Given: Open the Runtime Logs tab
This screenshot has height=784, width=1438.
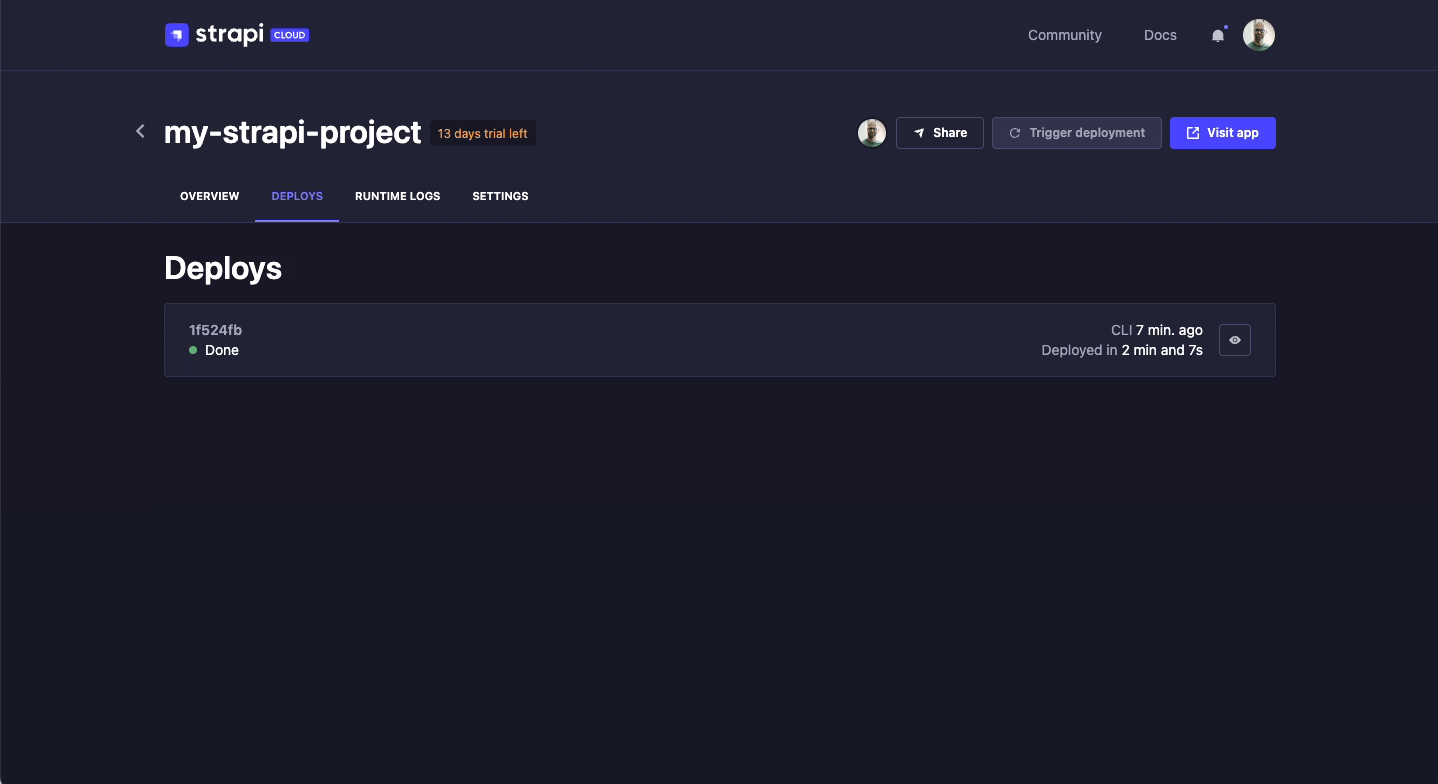Looking at the screenshot, I should tap(397, 196).
